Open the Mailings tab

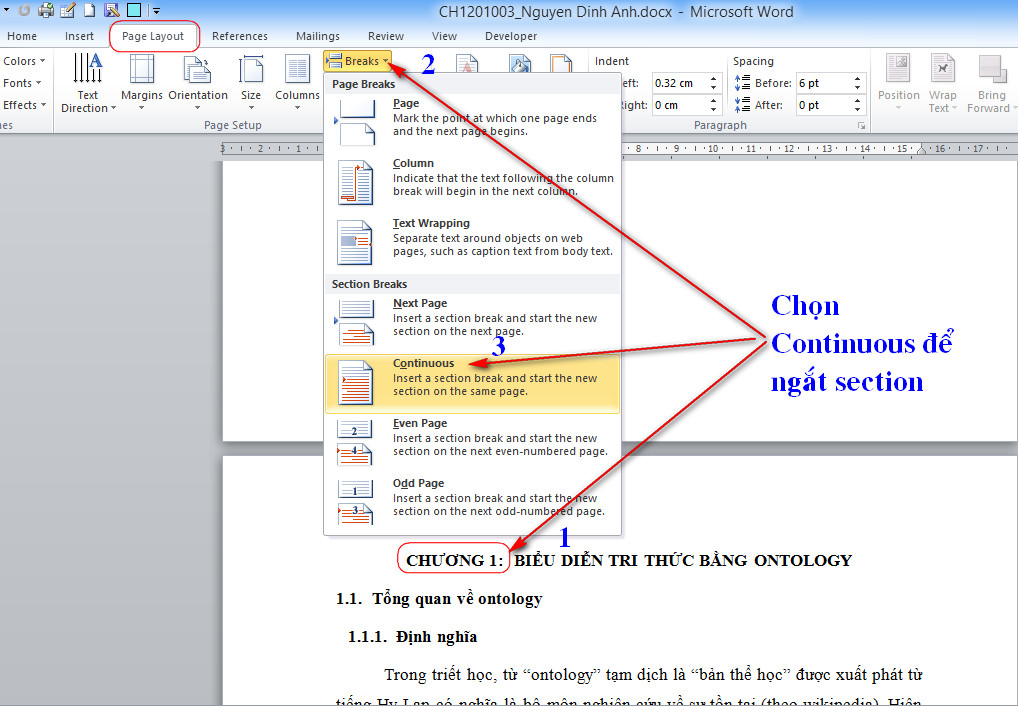tap(317, 36)
